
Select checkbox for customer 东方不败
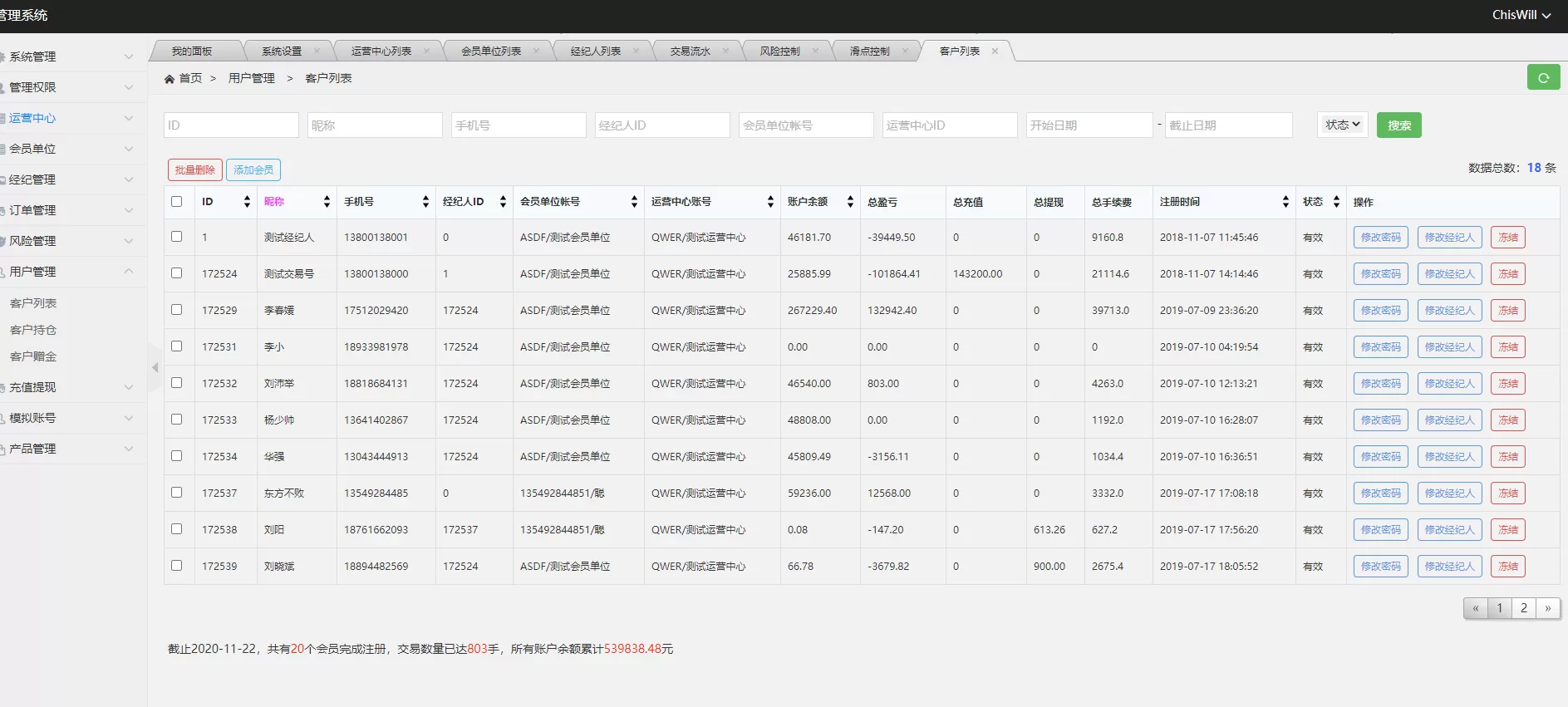[176, 493]
